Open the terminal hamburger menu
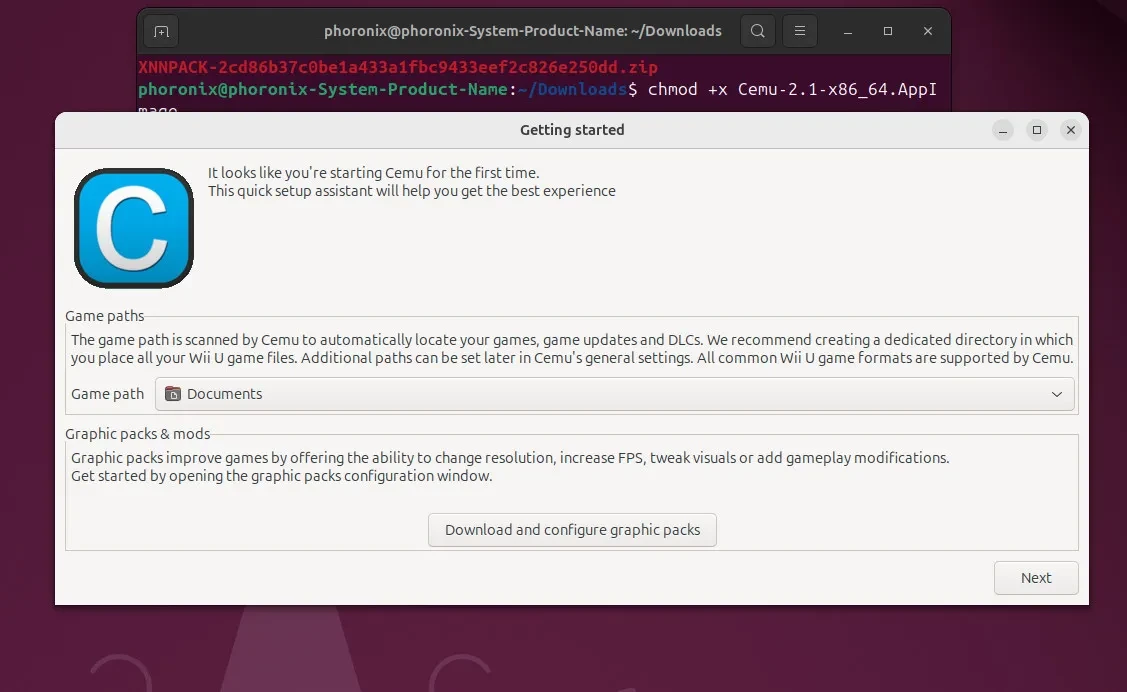Viewport: 1127px width, 692px height. pyautogui.click(x=800, y=31)
